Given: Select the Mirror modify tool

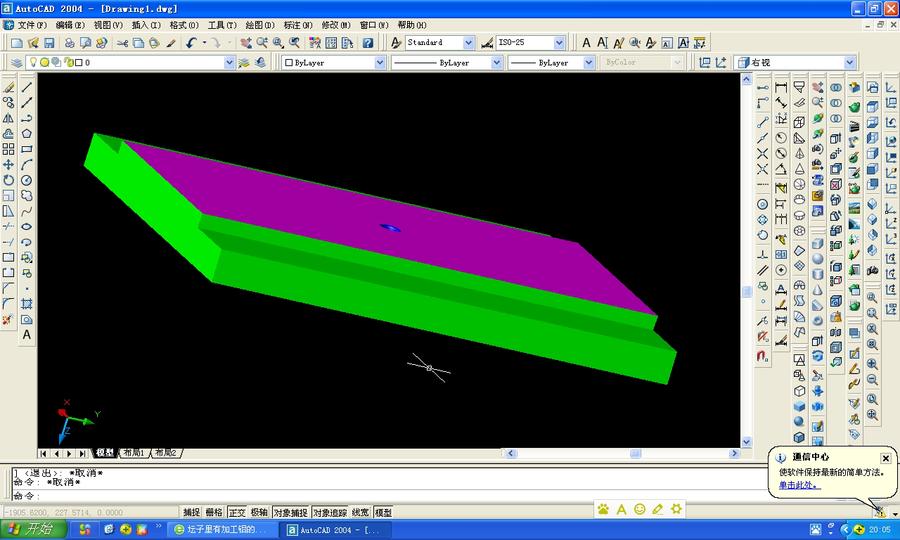Looking at the screenshot, I should coord(9,118).
